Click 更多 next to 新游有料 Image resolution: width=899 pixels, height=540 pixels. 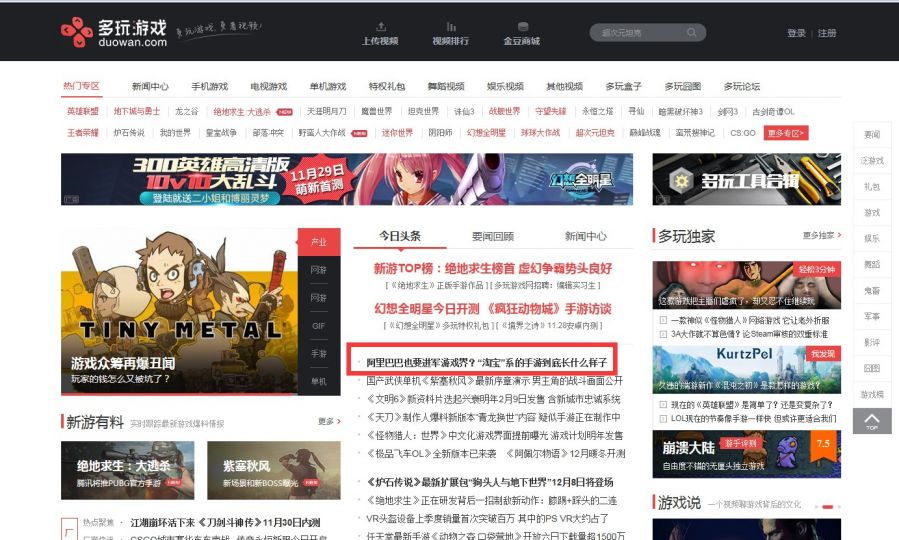pyautogui.click(x=329, y=421)
